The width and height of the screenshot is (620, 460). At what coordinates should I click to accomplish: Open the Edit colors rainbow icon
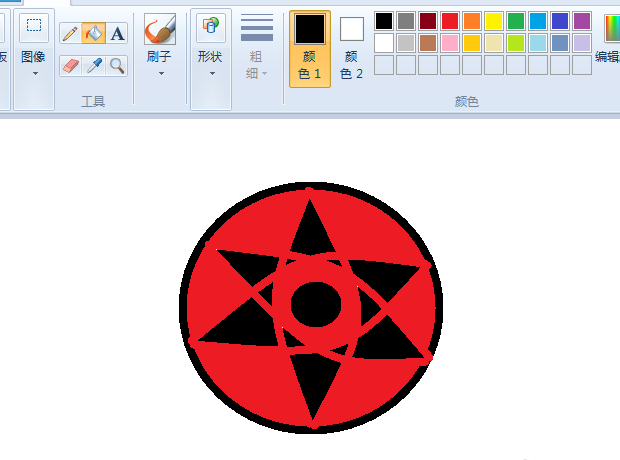612,28
